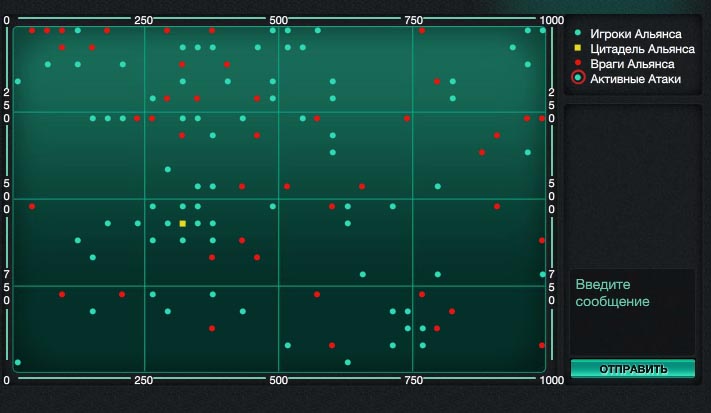
Task: Focus the Введите сообщение message field
Action: pos(632,312)
